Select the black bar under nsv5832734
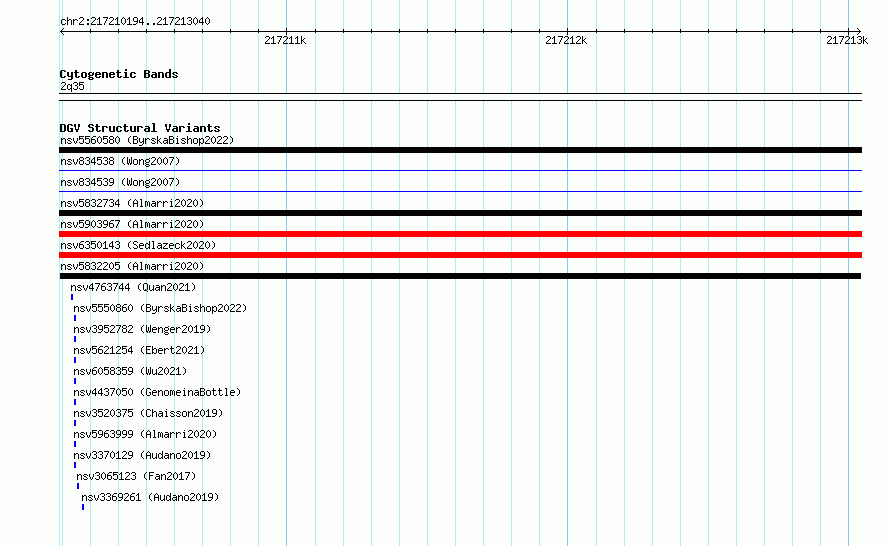This screenshot has height=546, width=890. 460,213
